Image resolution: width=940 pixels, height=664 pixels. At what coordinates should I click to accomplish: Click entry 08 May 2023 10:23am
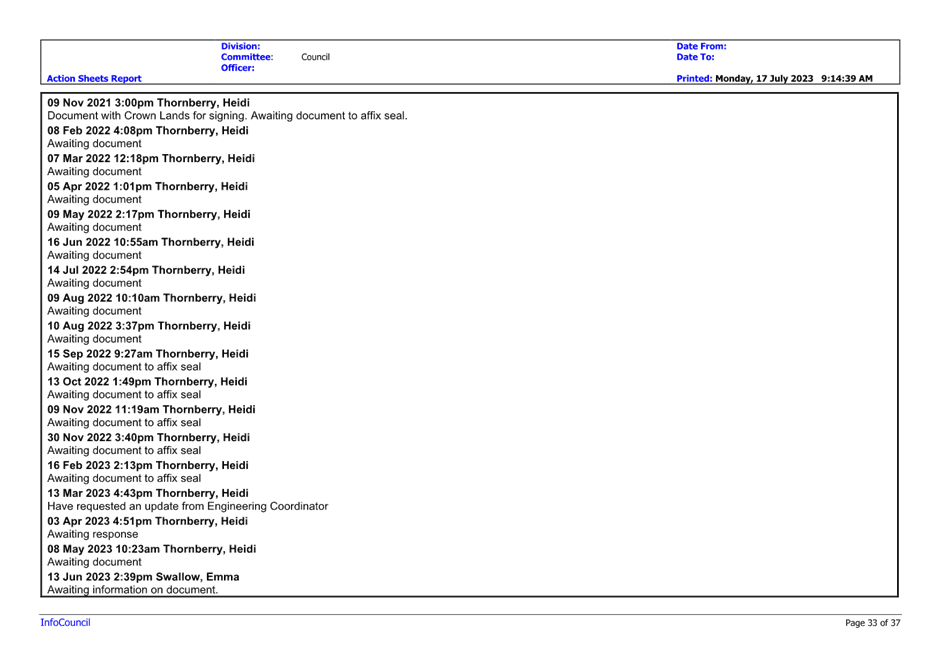pos(152,549)
